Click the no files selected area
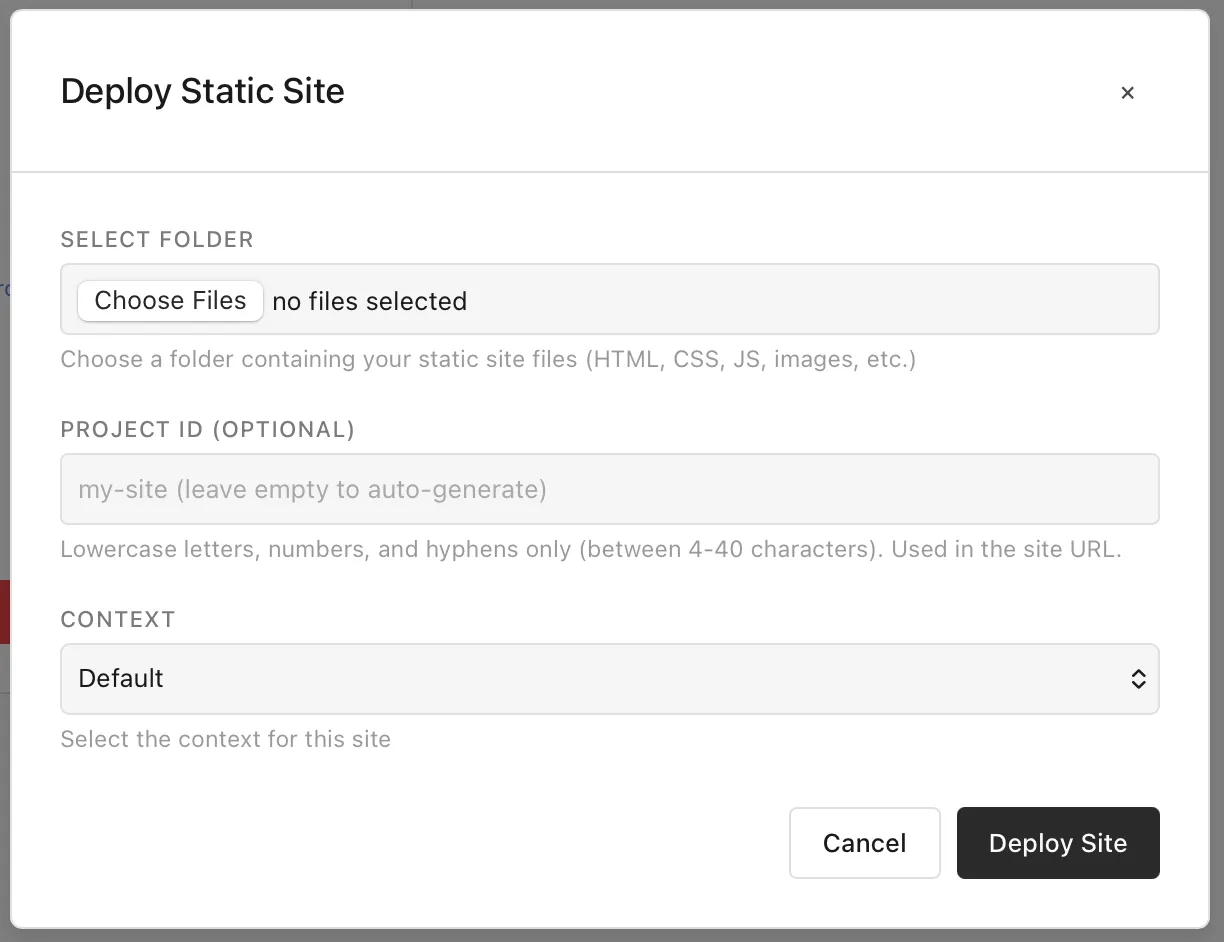This screenshot has height=942, width=1224. pyautogui.click(x=370, y=301)
